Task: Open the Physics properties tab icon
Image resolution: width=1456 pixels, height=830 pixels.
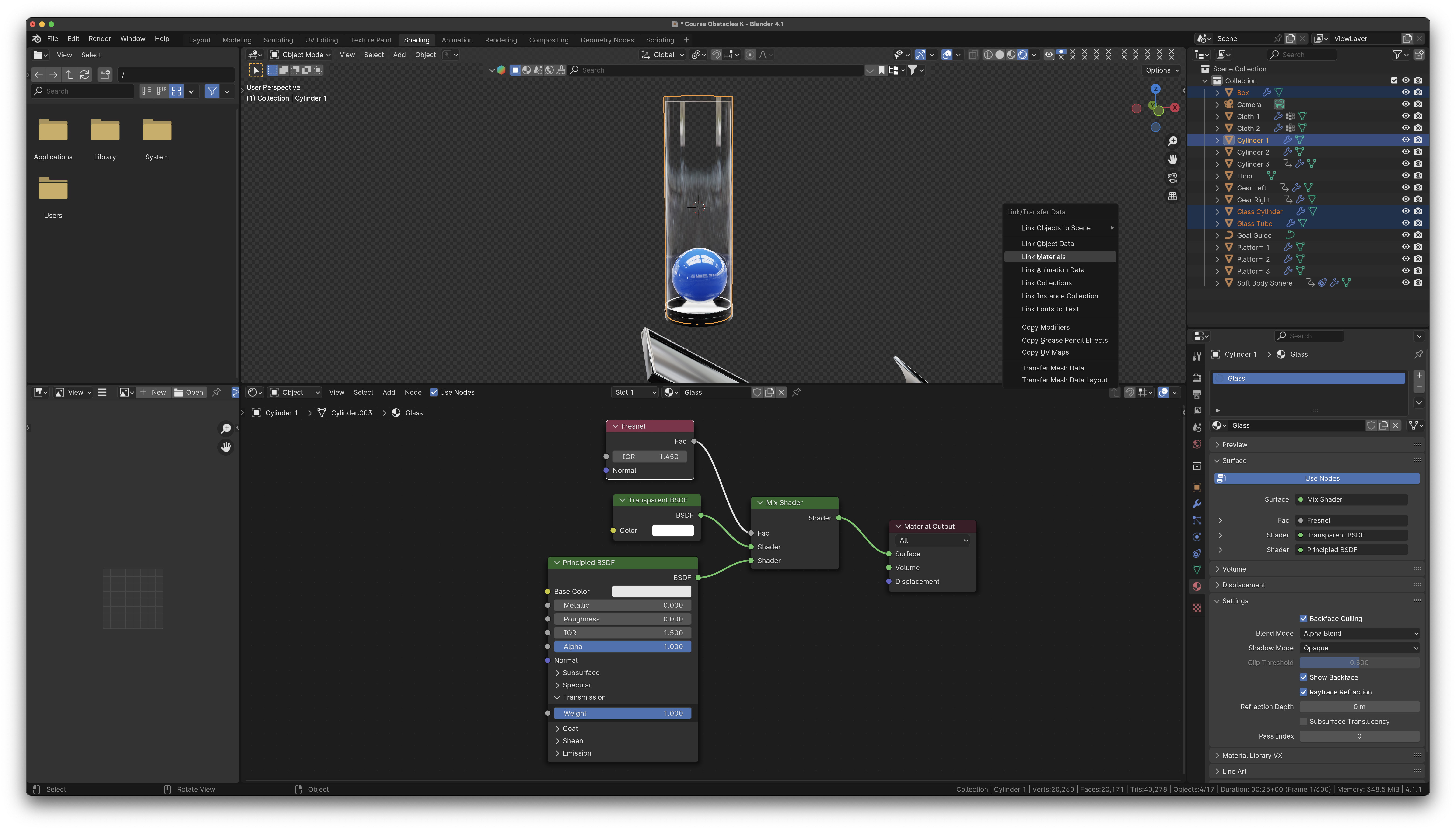Action: pyautogui.click(x=1197, y=537)
